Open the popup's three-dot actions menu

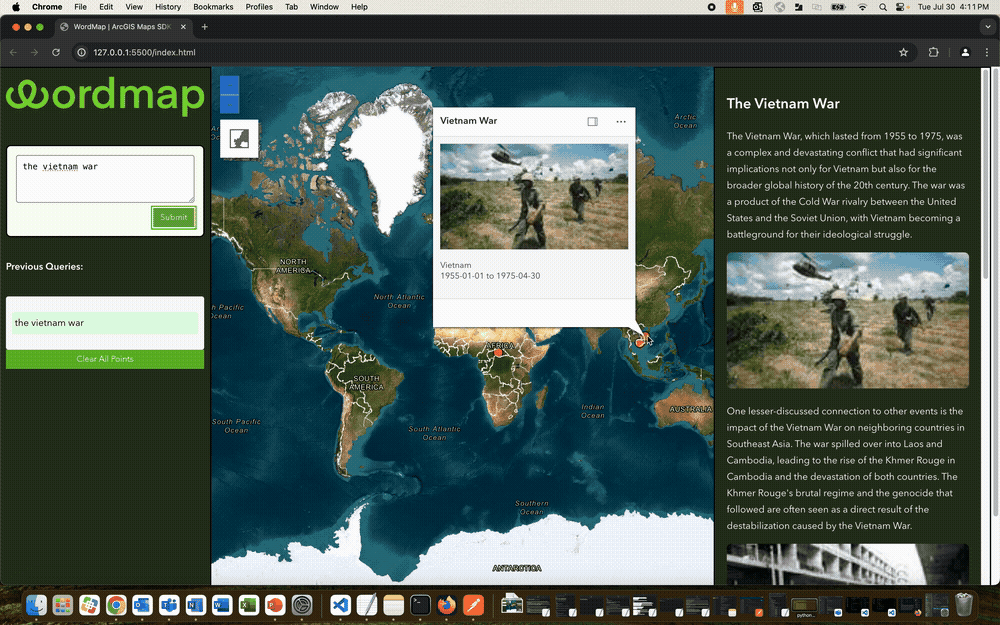click(x=621, y=121)
